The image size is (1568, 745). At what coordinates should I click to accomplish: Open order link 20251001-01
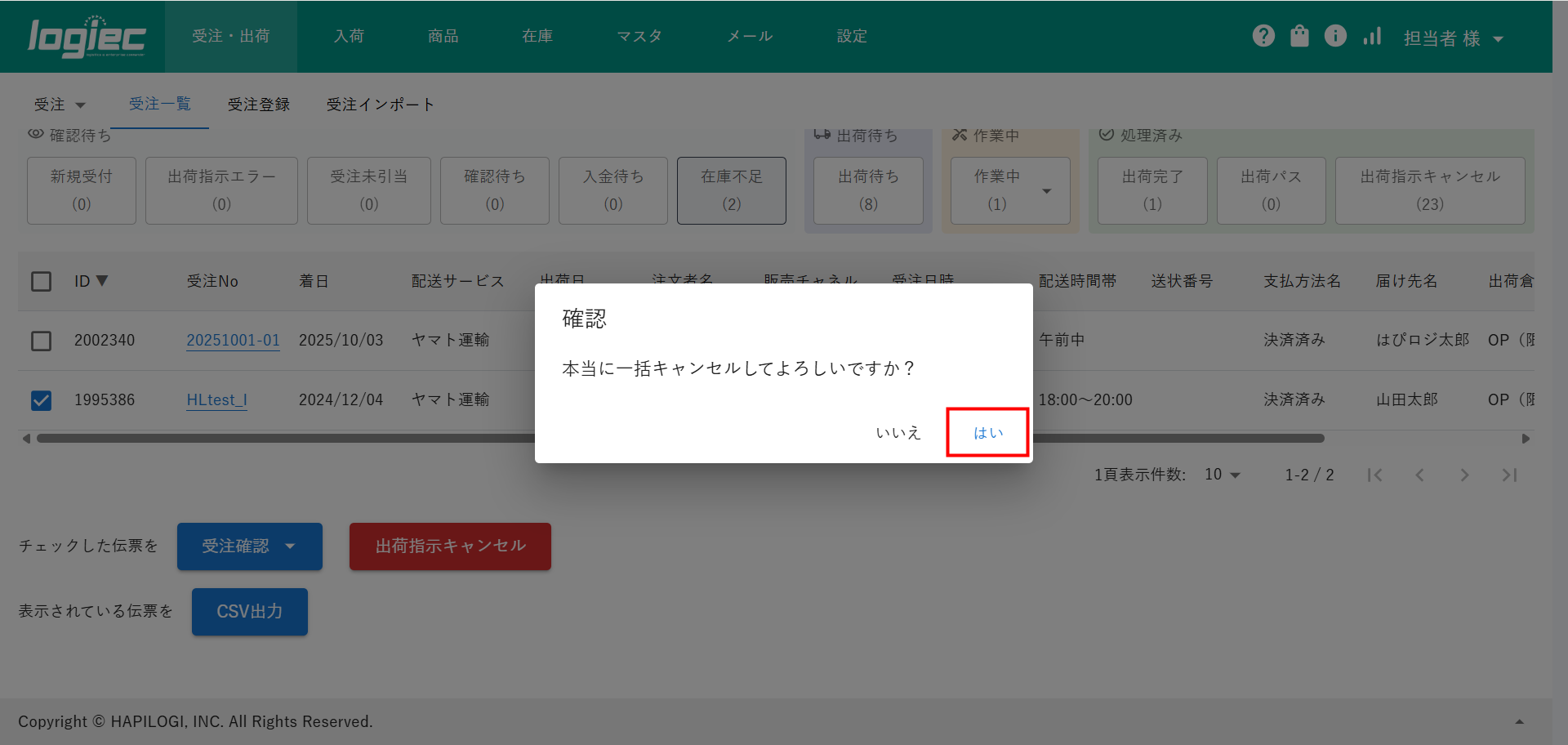[233, 341]
